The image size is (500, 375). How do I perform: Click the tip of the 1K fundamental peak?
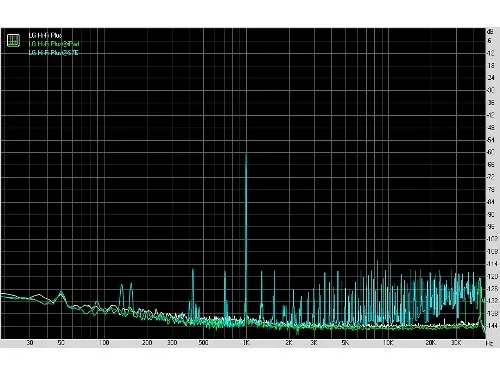click(246, 153)
